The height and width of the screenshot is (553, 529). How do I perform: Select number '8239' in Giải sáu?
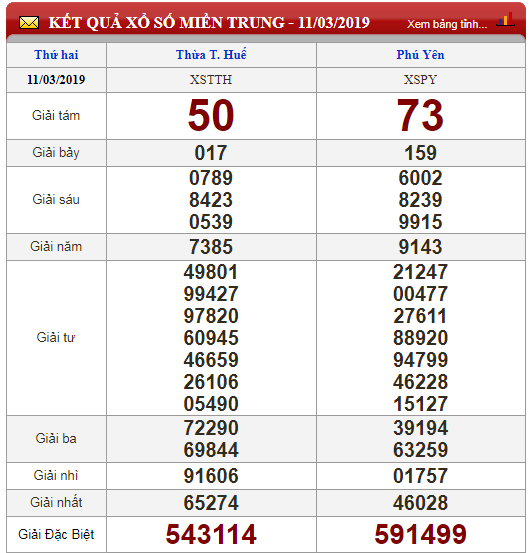coord(420,200)
